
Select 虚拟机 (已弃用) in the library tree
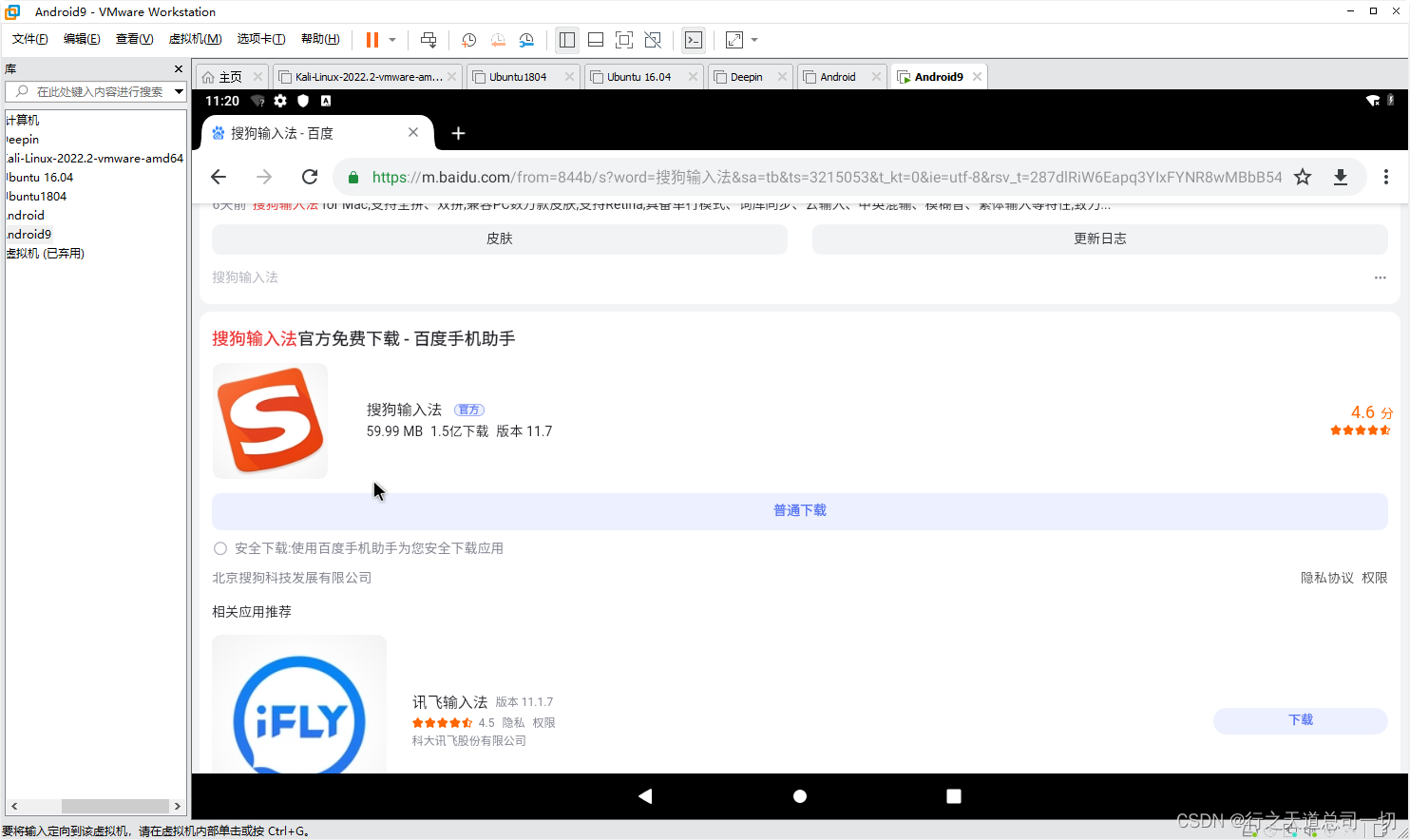point(45,253)
